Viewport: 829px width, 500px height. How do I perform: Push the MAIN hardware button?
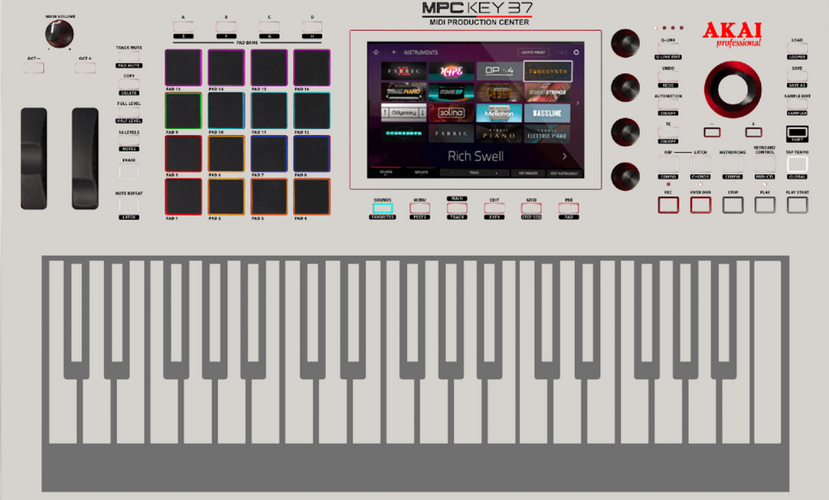[x=457, y=208]
